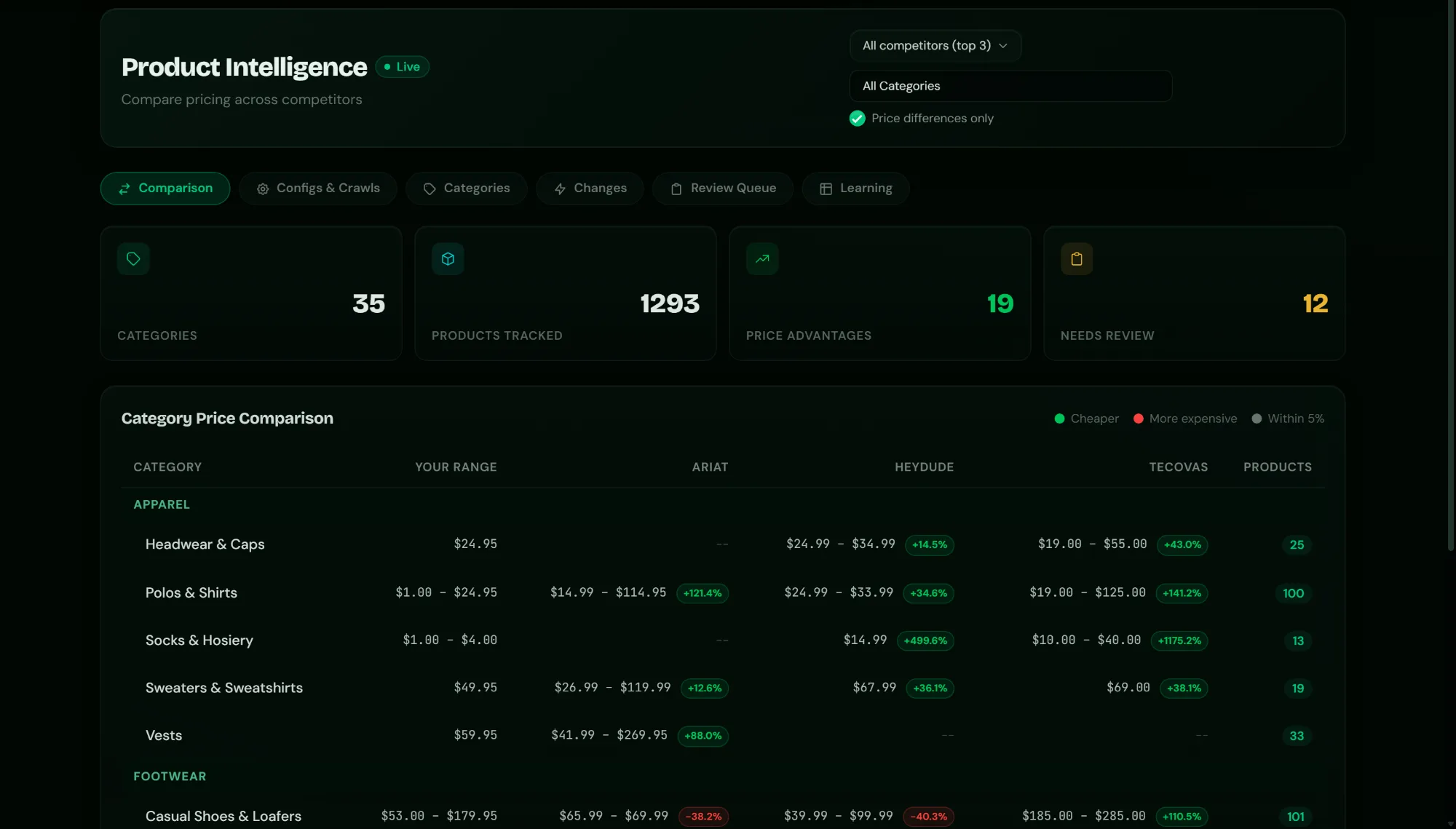This screenshot has width=1456, height=829.
Task: Select the Vests category row
Action: coord(722,736)
